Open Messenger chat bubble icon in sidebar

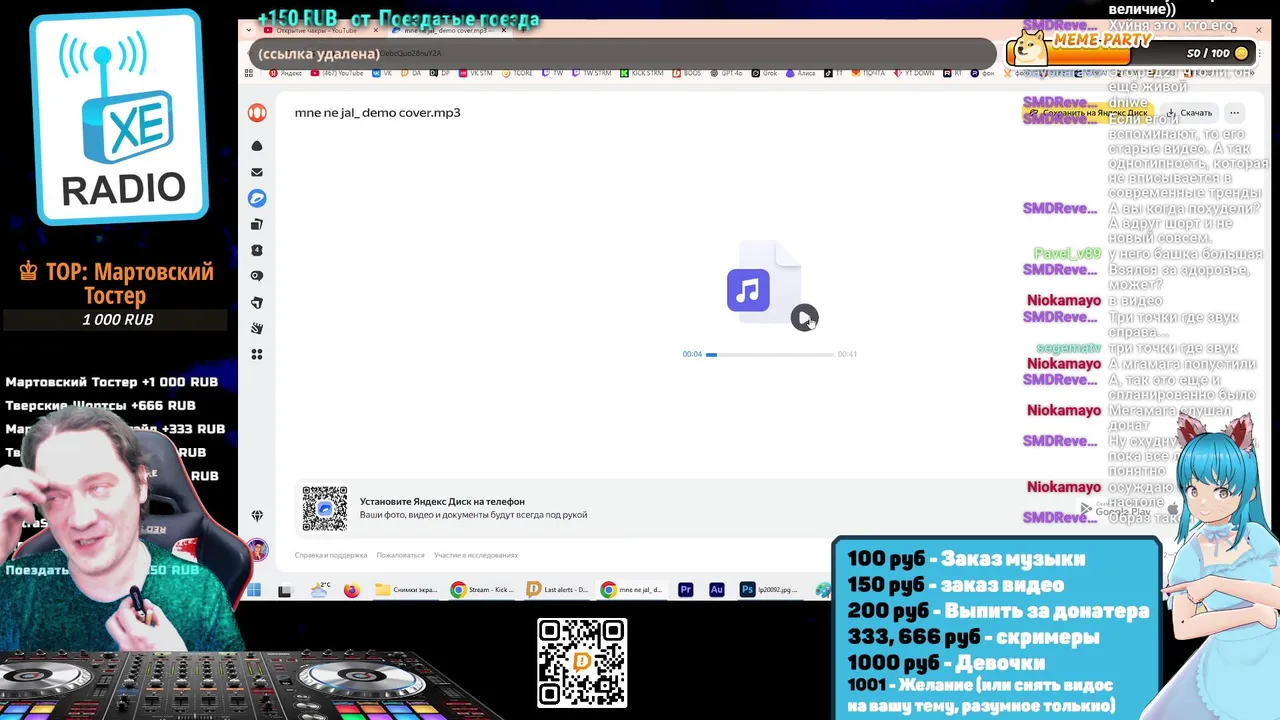[x=257, y=276]
